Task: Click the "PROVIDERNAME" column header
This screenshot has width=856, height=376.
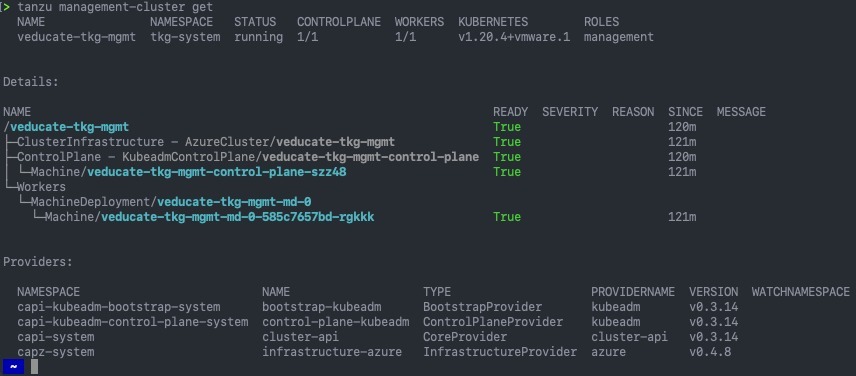Action: point(633,292)
